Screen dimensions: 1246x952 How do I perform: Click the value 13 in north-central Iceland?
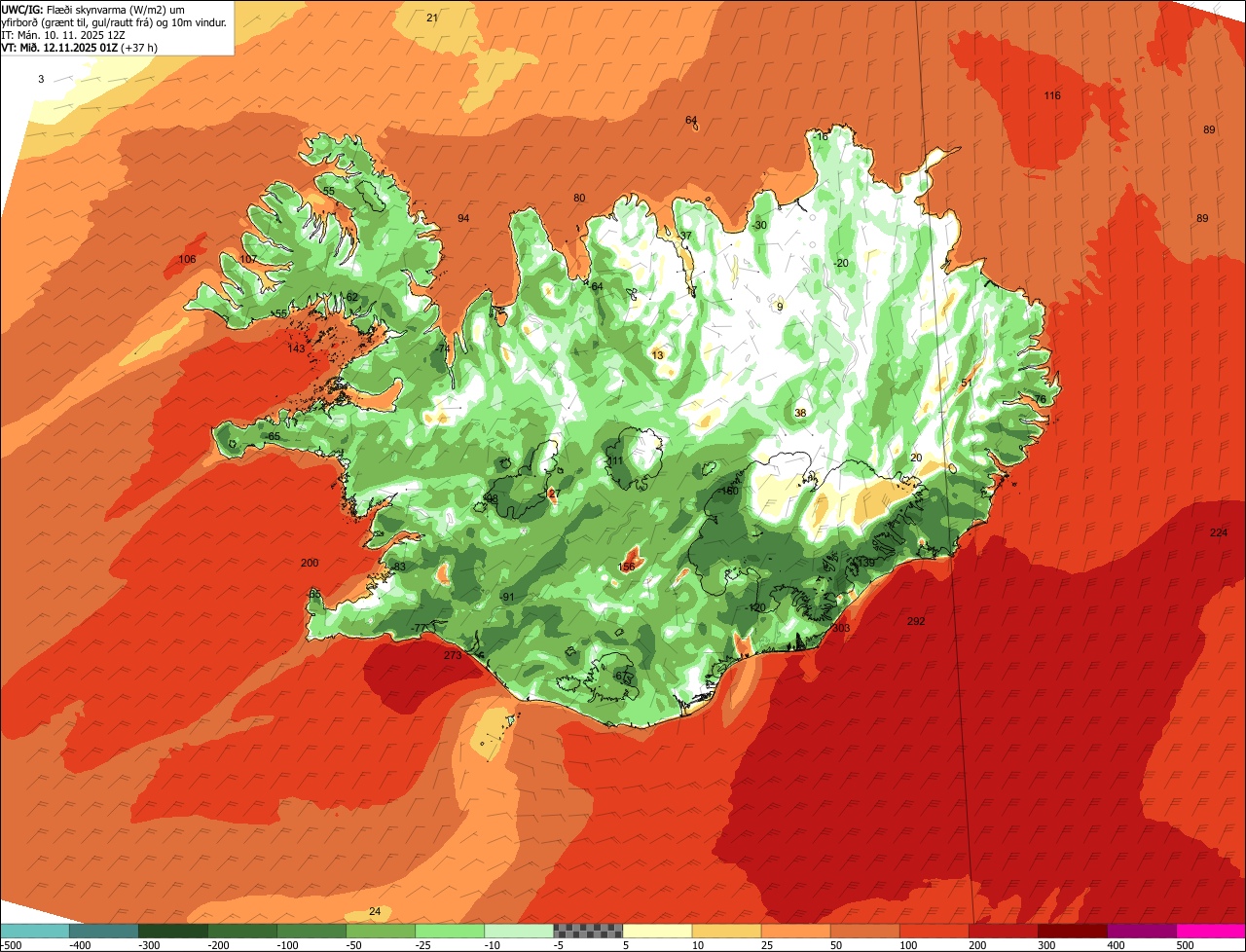658,355
